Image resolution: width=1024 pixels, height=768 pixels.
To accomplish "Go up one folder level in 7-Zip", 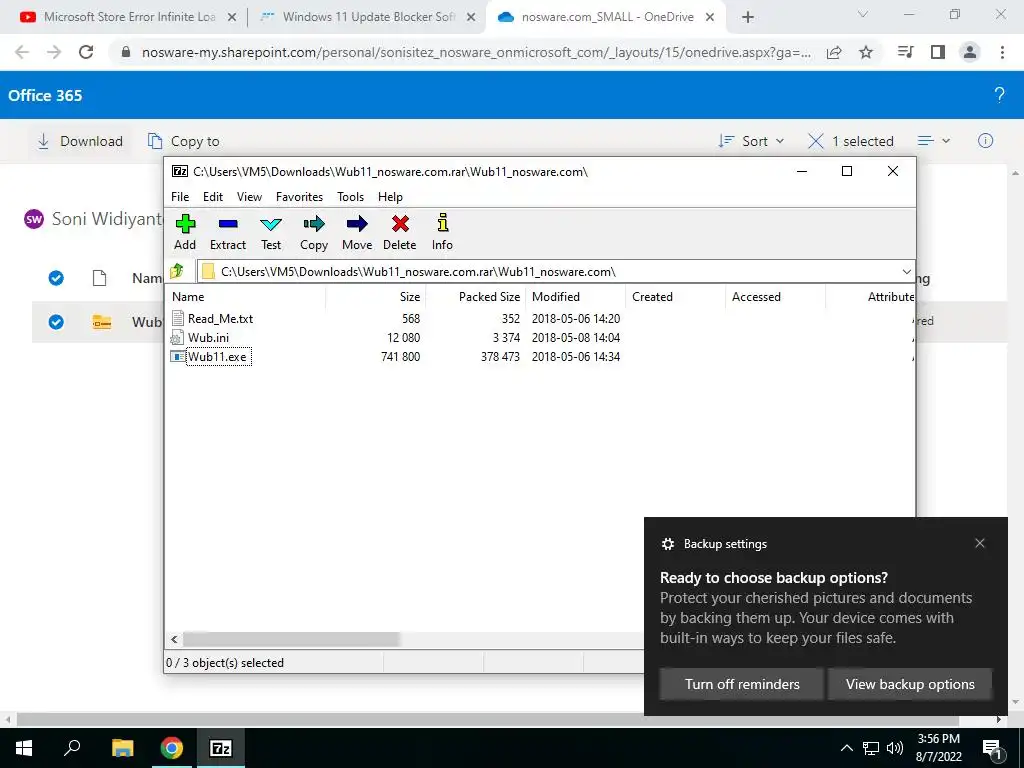I will coord(177,270).
